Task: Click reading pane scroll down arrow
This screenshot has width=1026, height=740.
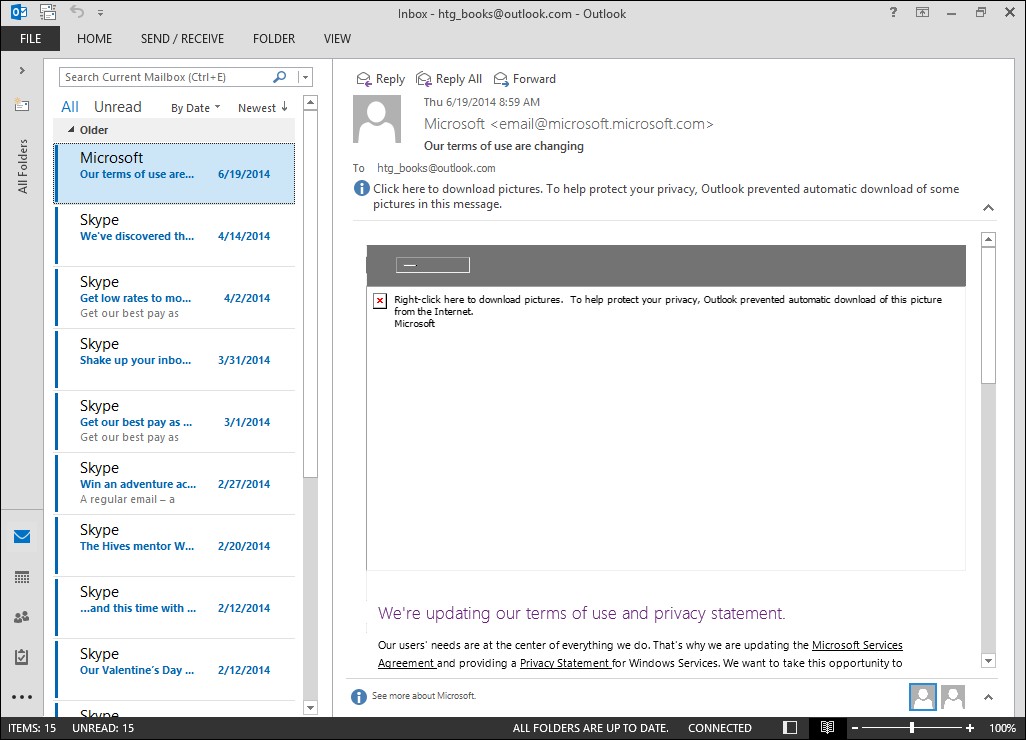Action: coord(989,661)
